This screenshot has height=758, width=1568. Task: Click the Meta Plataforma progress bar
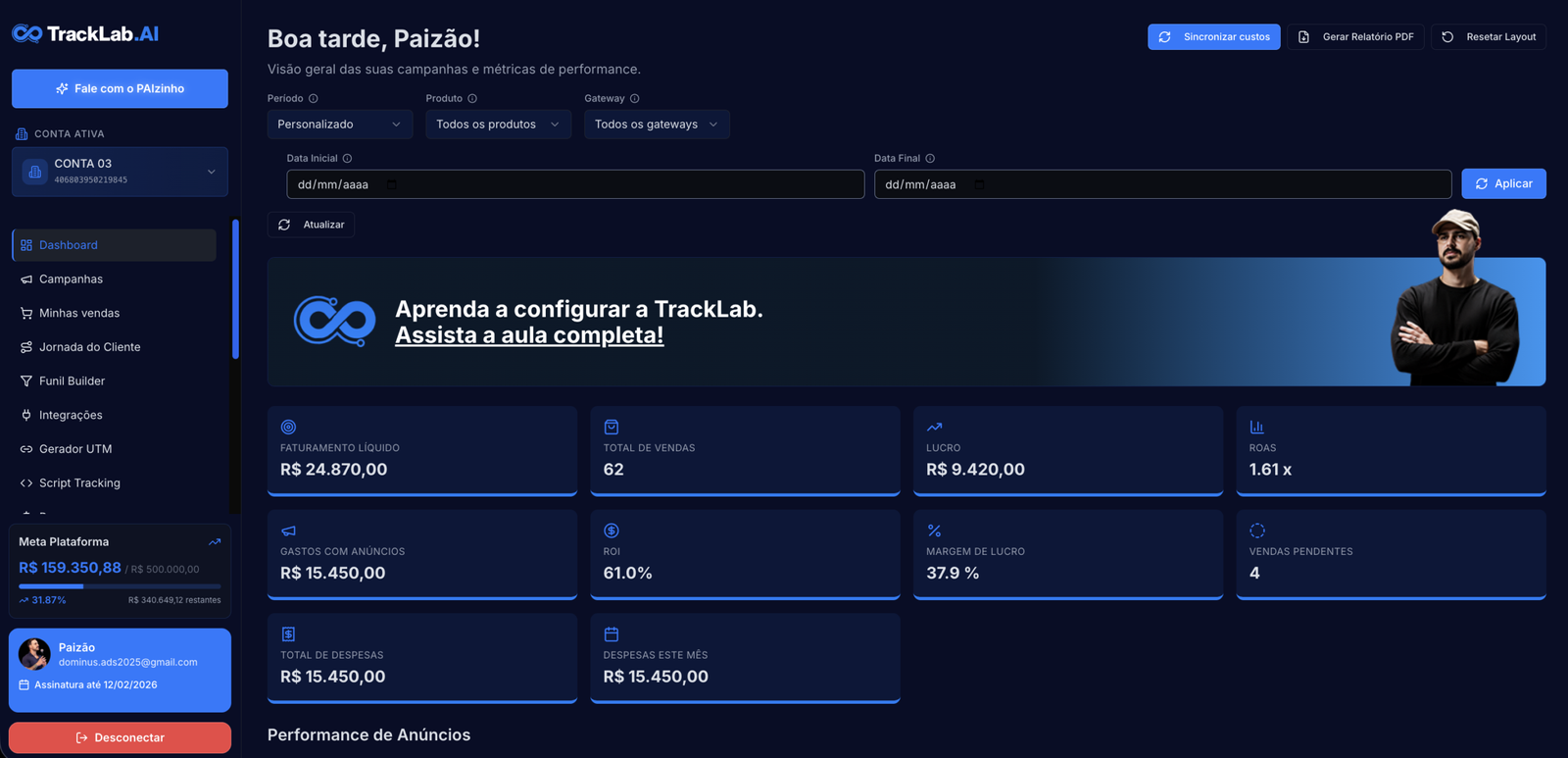click(x=120, y=586)
